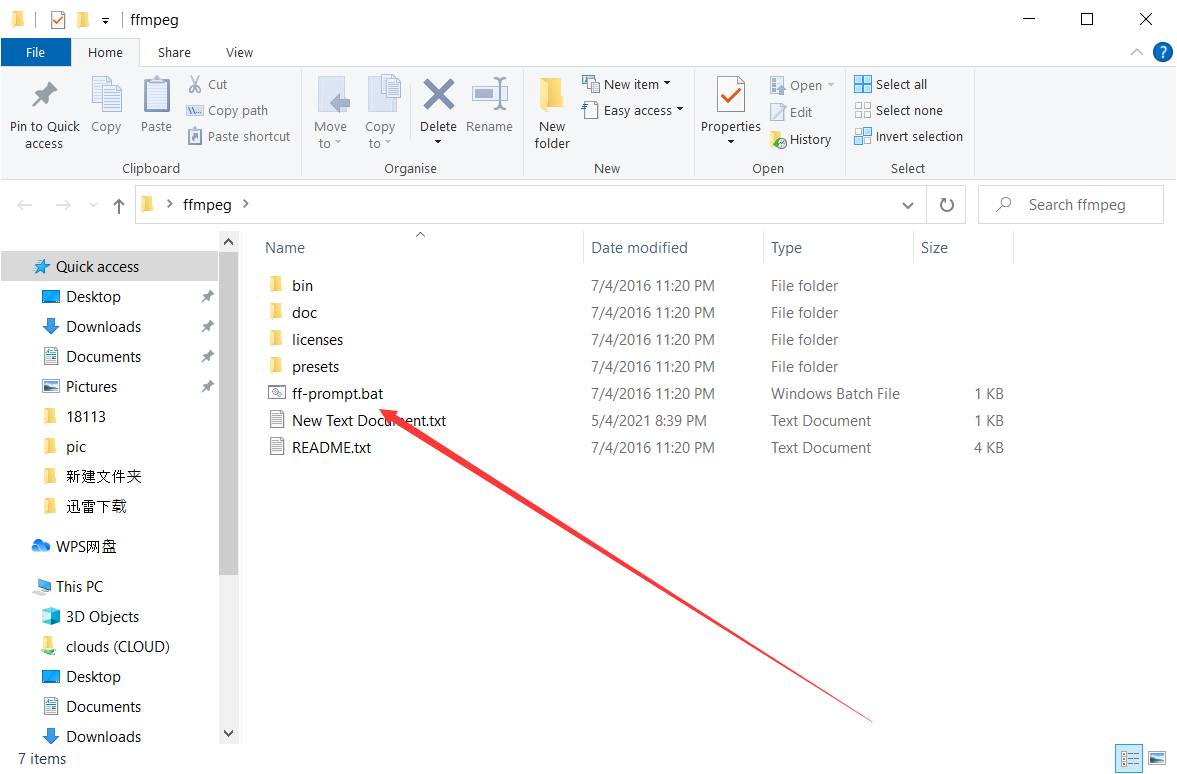Click Select all
Image resolution: width=1177 pixels, height=774 pixels.
(x=891, y=84)
